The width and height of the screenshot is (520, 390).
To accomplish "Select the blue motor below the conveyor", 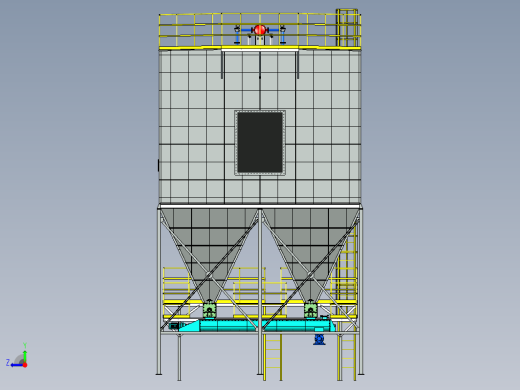I will (319, 339).
